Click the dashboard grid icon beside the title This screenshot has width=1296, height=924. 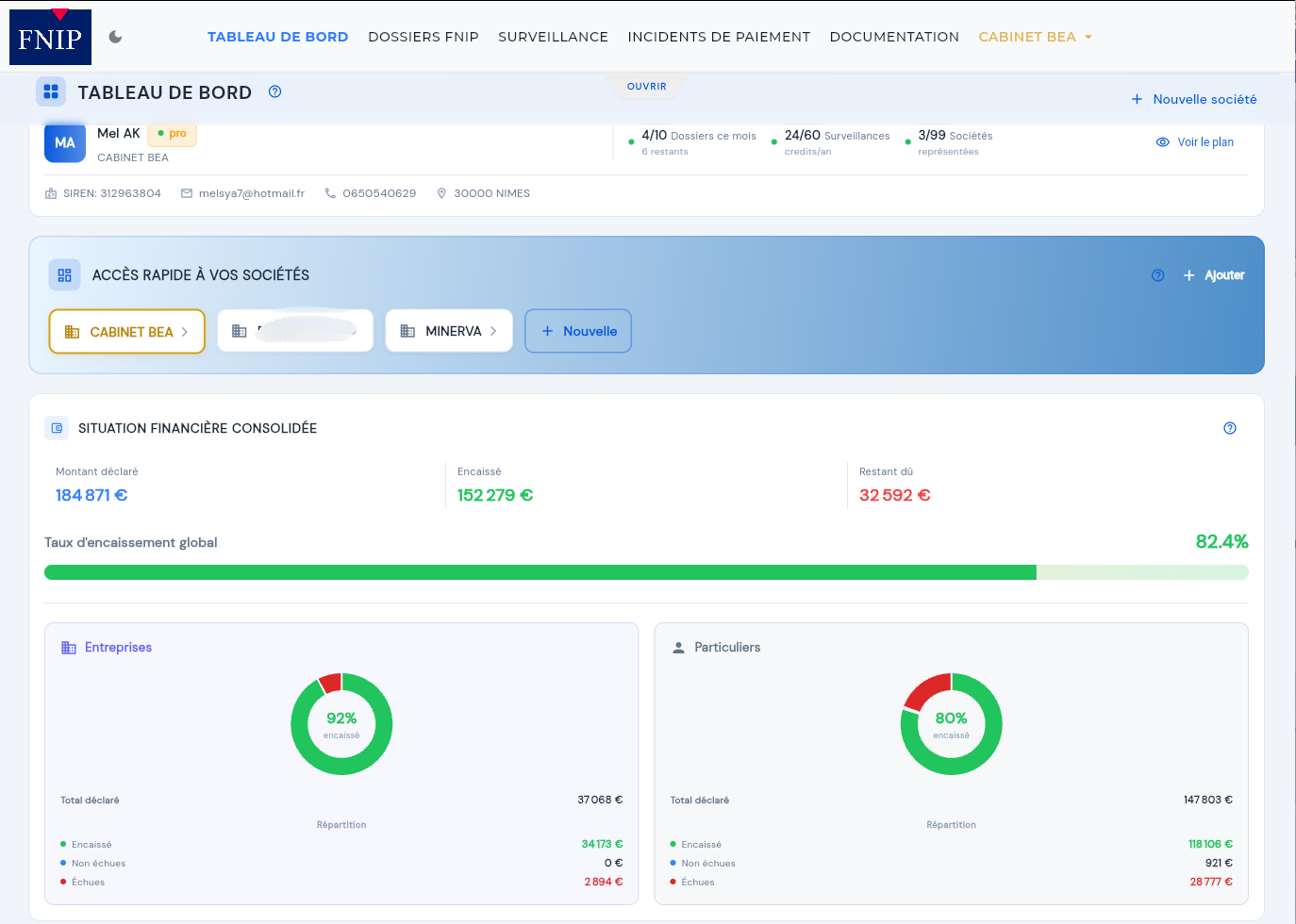point(51,91)
